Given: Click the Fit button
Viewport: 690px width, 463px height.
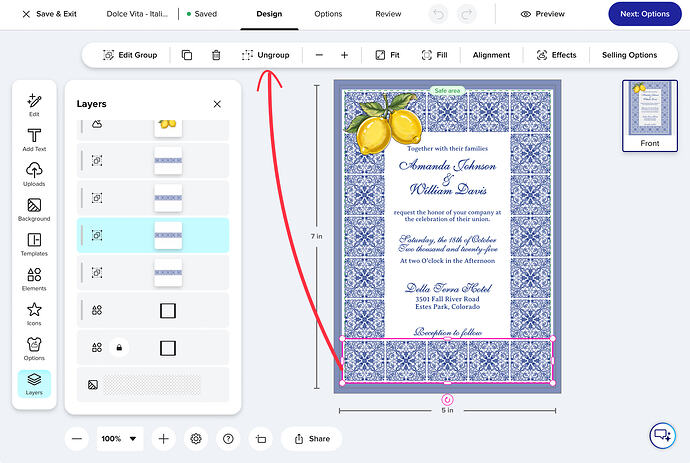Looking at the screenshot, I should pyautogui.click(x=387, y=55).
